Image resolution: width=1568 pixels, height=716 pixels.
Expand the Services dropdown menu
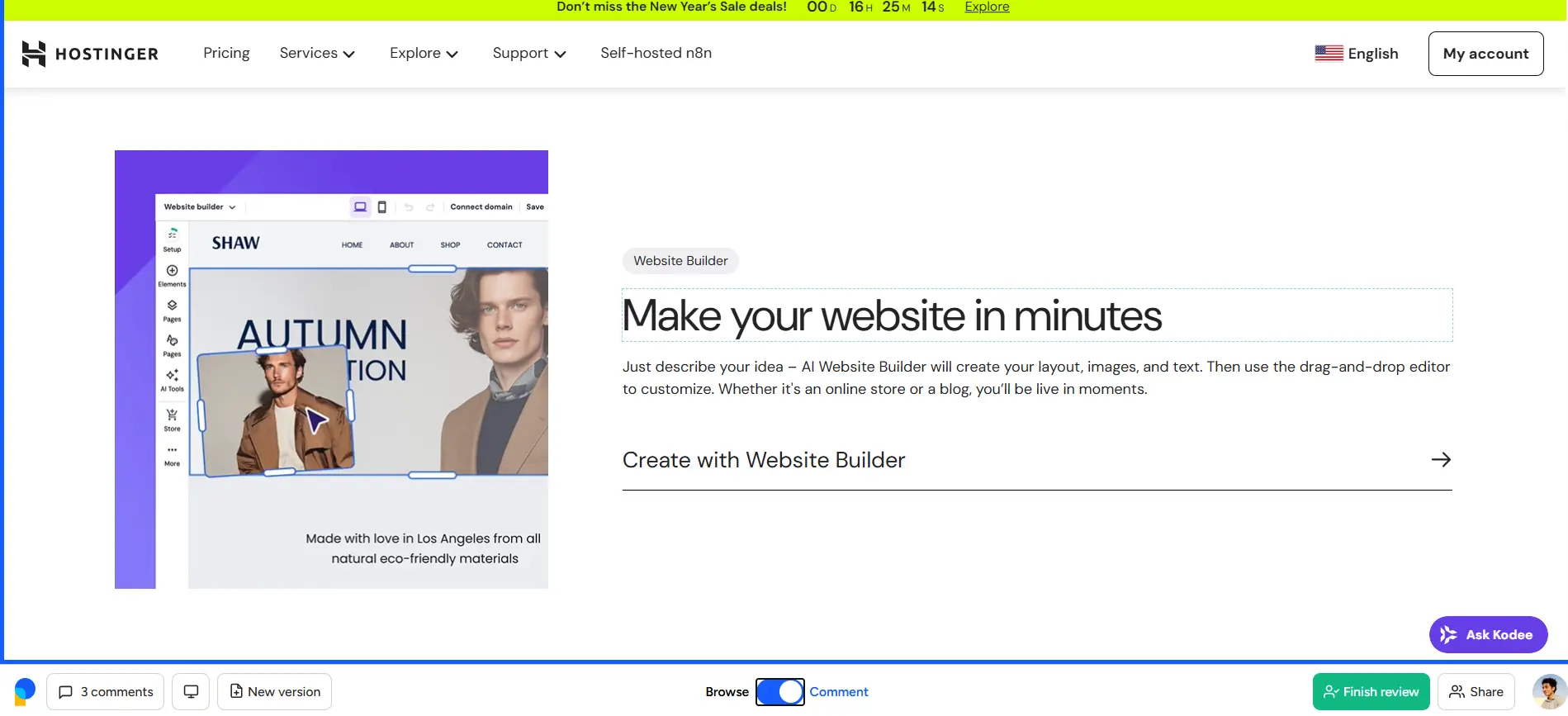(x=317, y=53)
